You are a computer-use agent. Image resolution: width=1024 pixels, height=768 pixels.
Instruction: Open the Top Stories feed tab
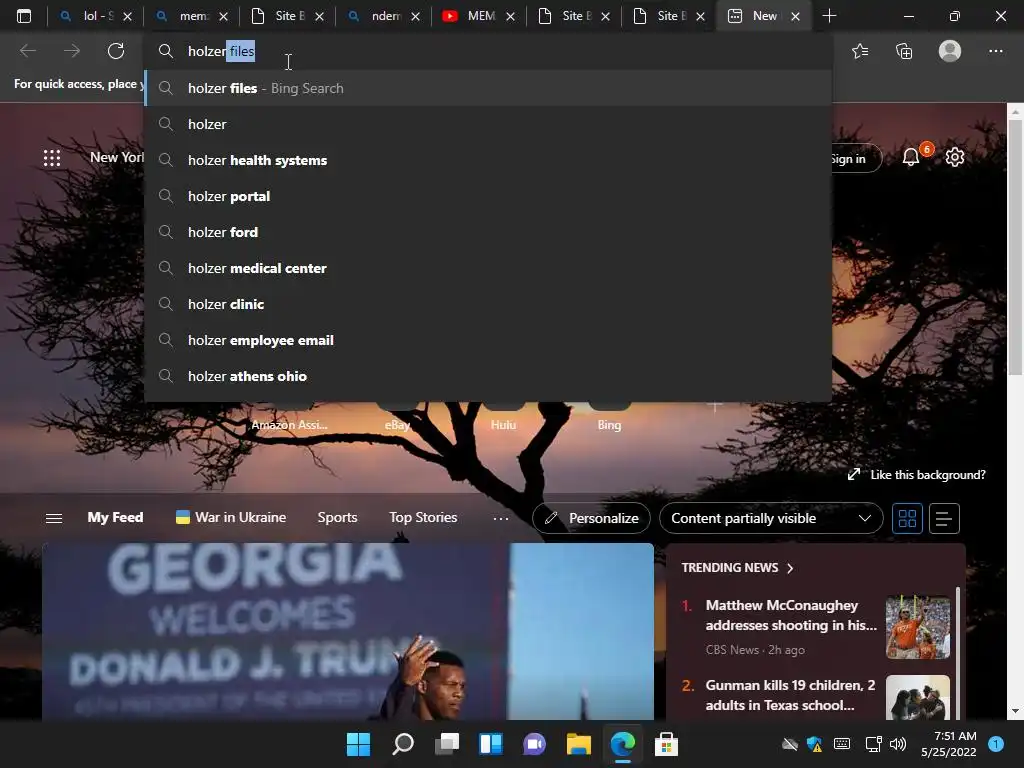(x=423, y=517)
